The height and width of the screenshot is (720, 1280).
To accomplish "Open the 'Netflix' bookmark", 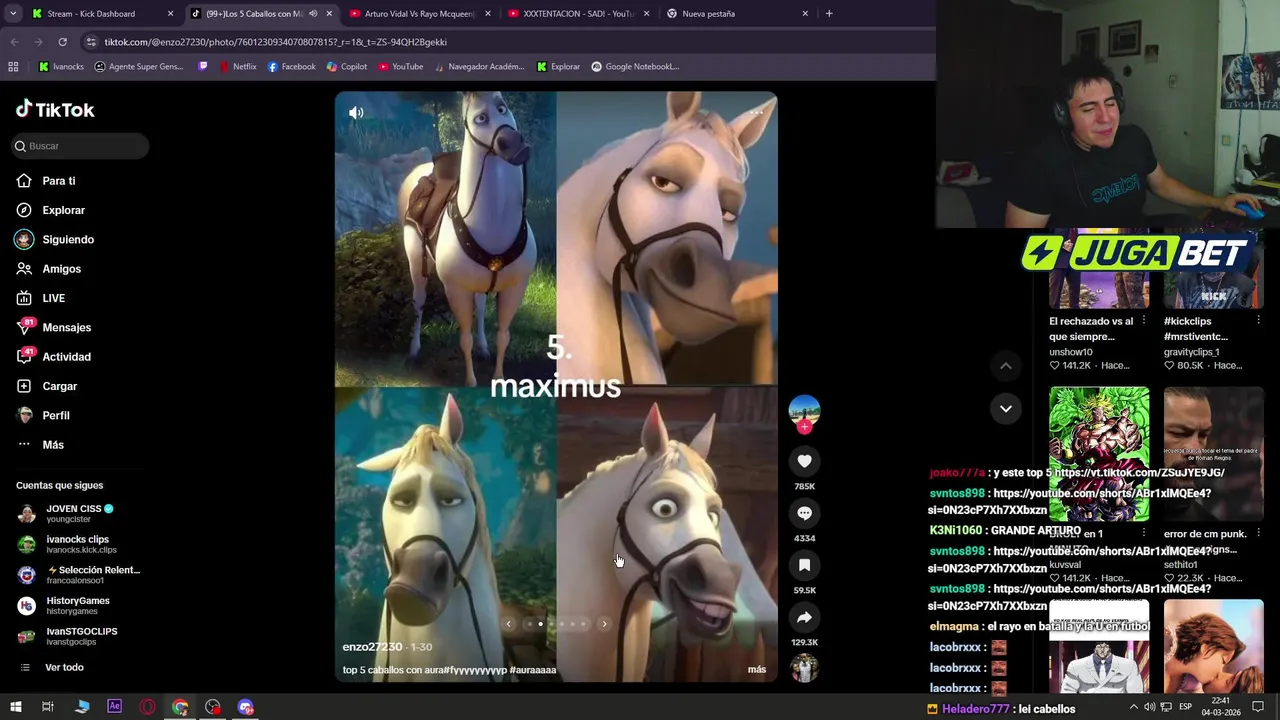I will (237, 67).
